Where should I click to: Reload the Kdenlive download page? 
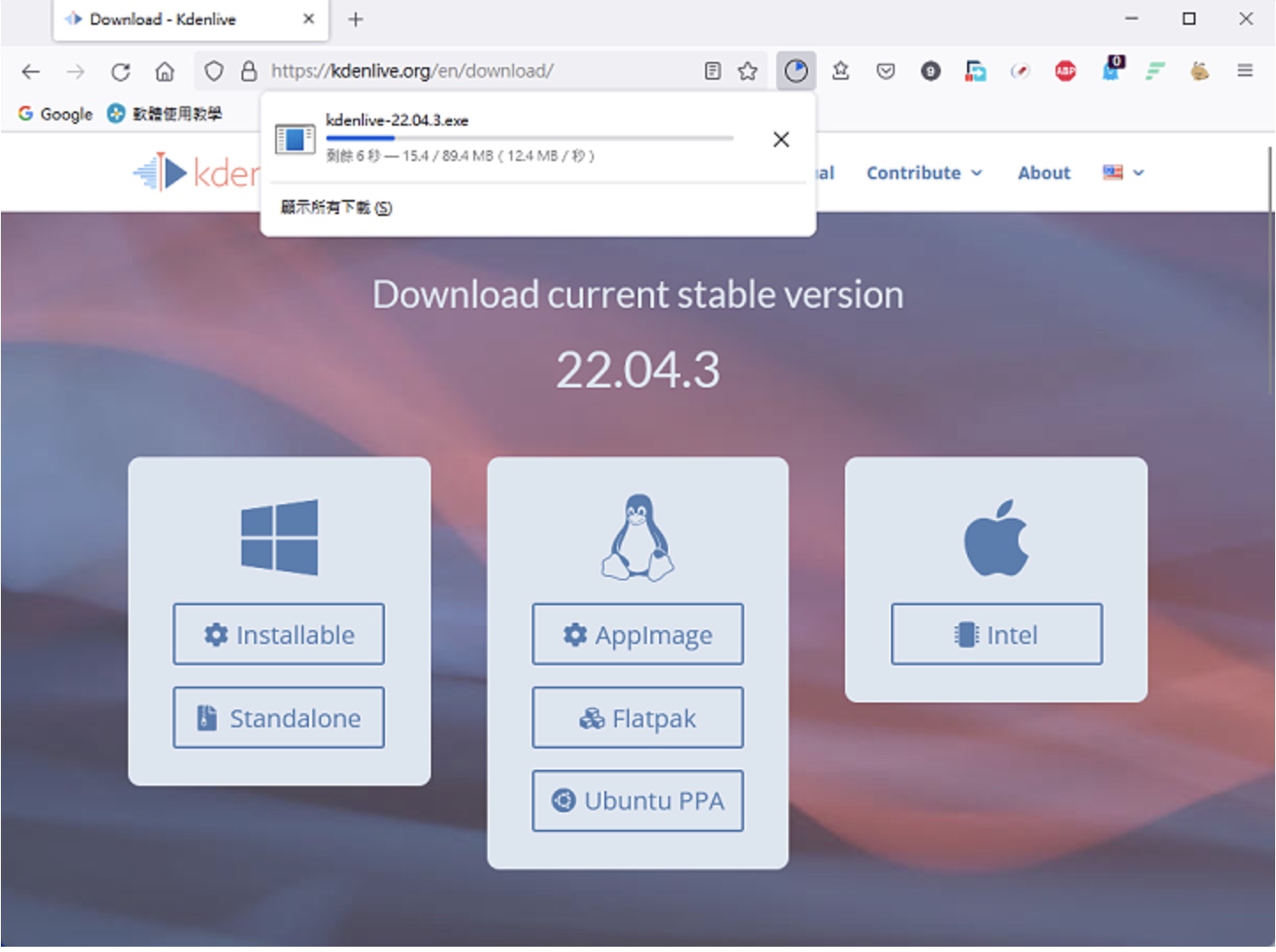click(x=121, y=72)
